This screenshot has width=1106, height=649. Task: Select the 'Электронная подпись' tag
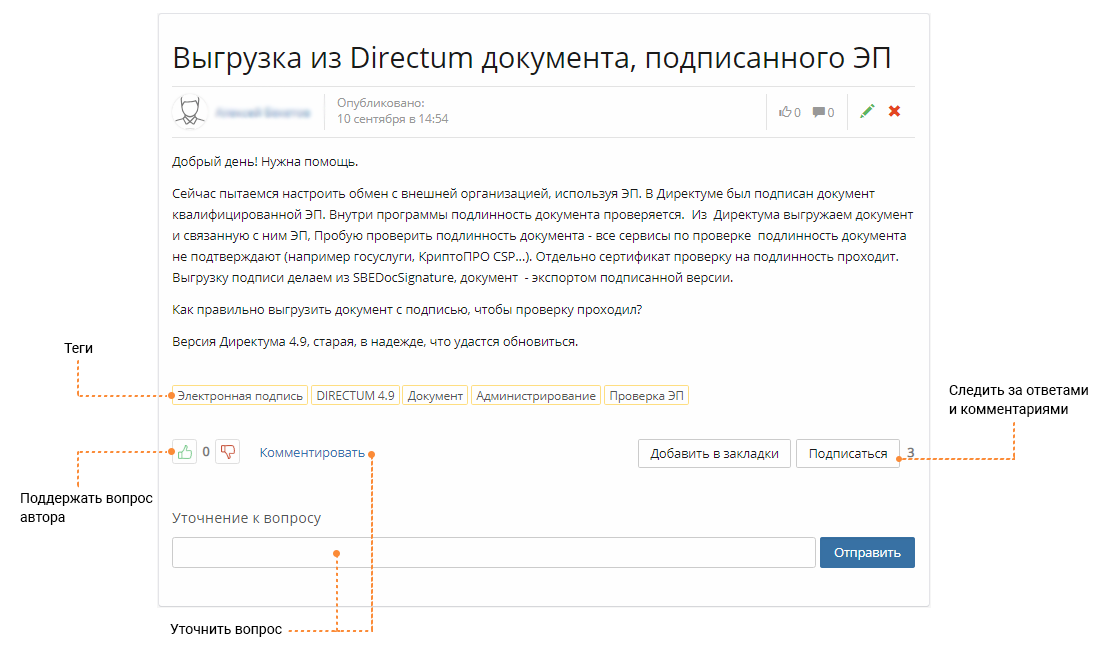(240, 396)
